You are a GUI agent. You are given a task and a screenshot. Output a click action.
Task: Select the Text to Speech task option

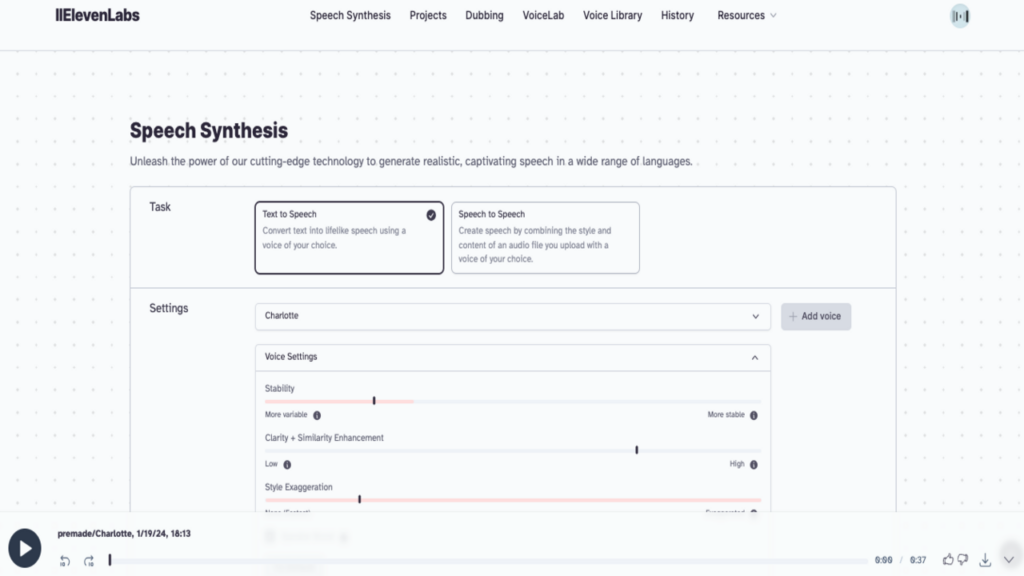pos(349,237)
